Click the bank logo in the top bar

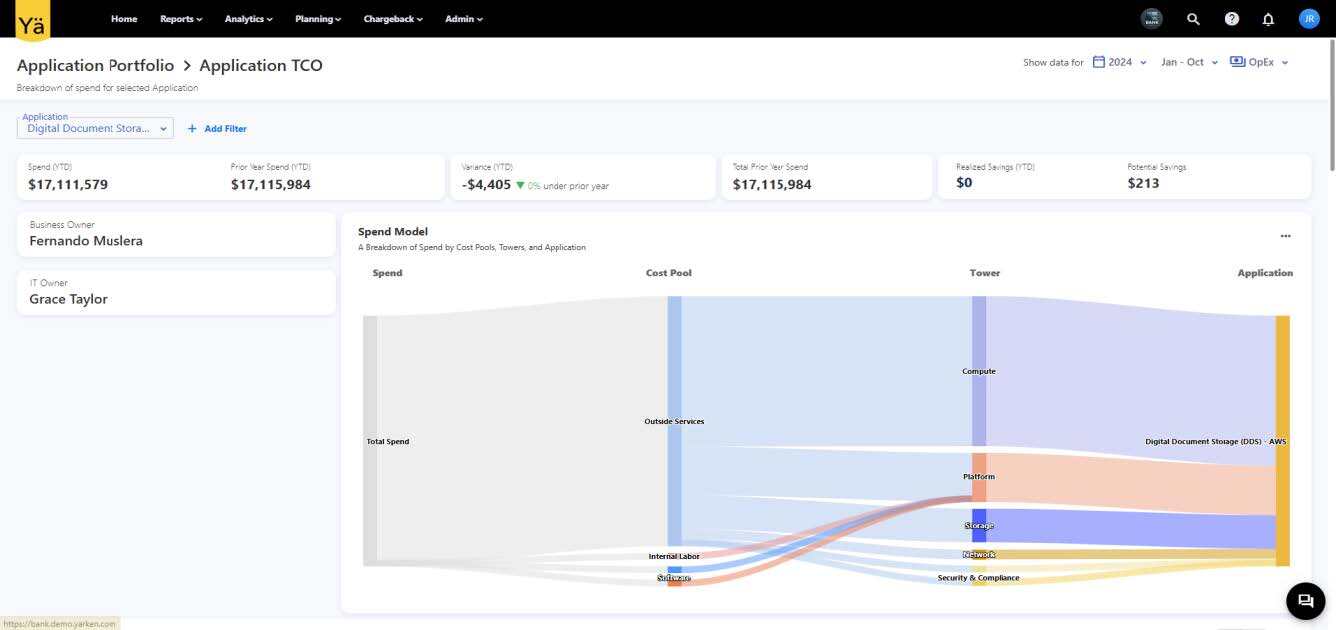pos(1151,18)
